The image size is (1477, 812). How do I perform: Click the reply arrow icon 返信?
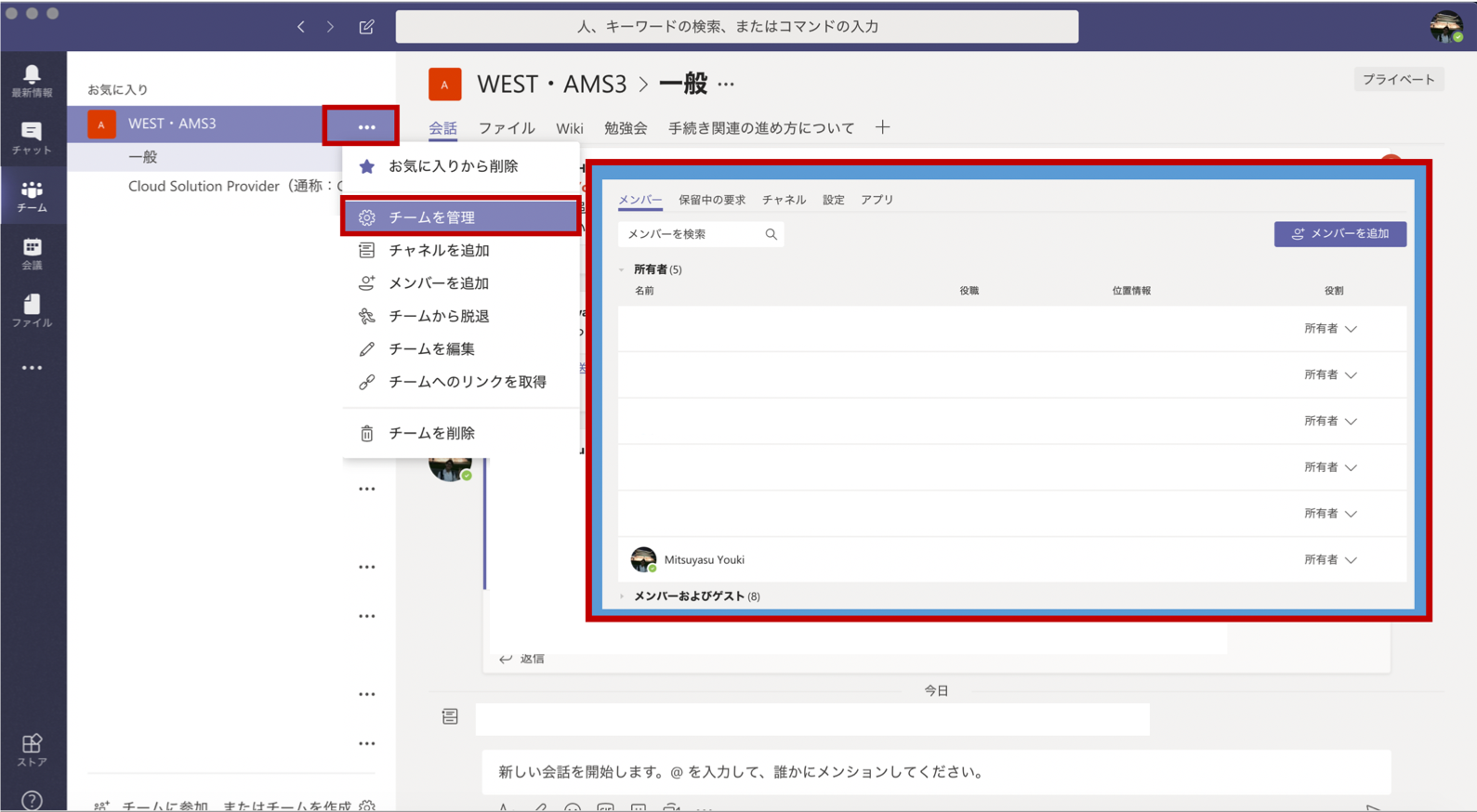[x=506, y=659]
